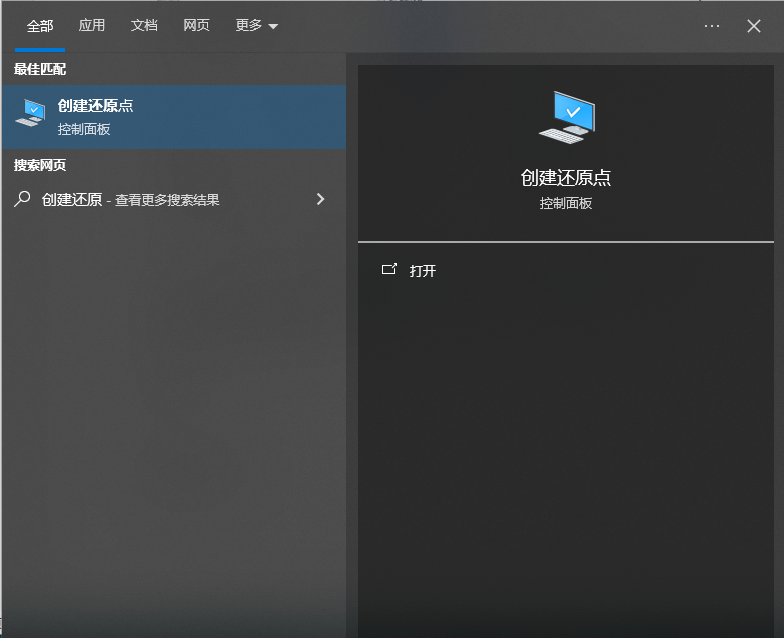Screen dimensions: 784x638
Task: Click 创建还原点 title in preview pane
Action: coord(566,178)
